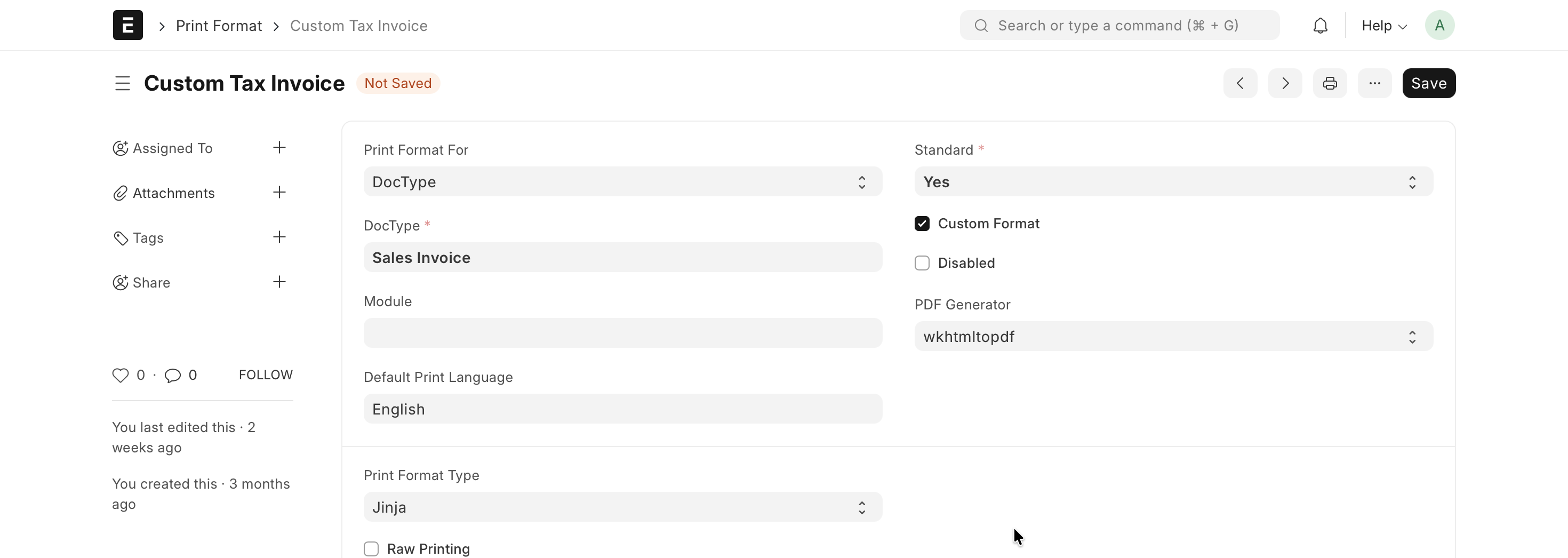Viewport: 1568px width, 558px height.
Task: Open the three-dots more options menu
Action: click(x=1374, y=83)
